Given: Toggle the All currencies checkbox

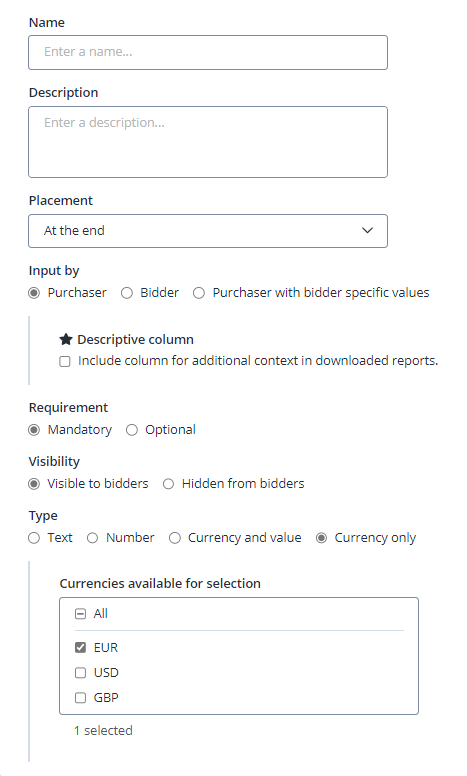Looking at the screenshot, I should click(x=80, y=614).
